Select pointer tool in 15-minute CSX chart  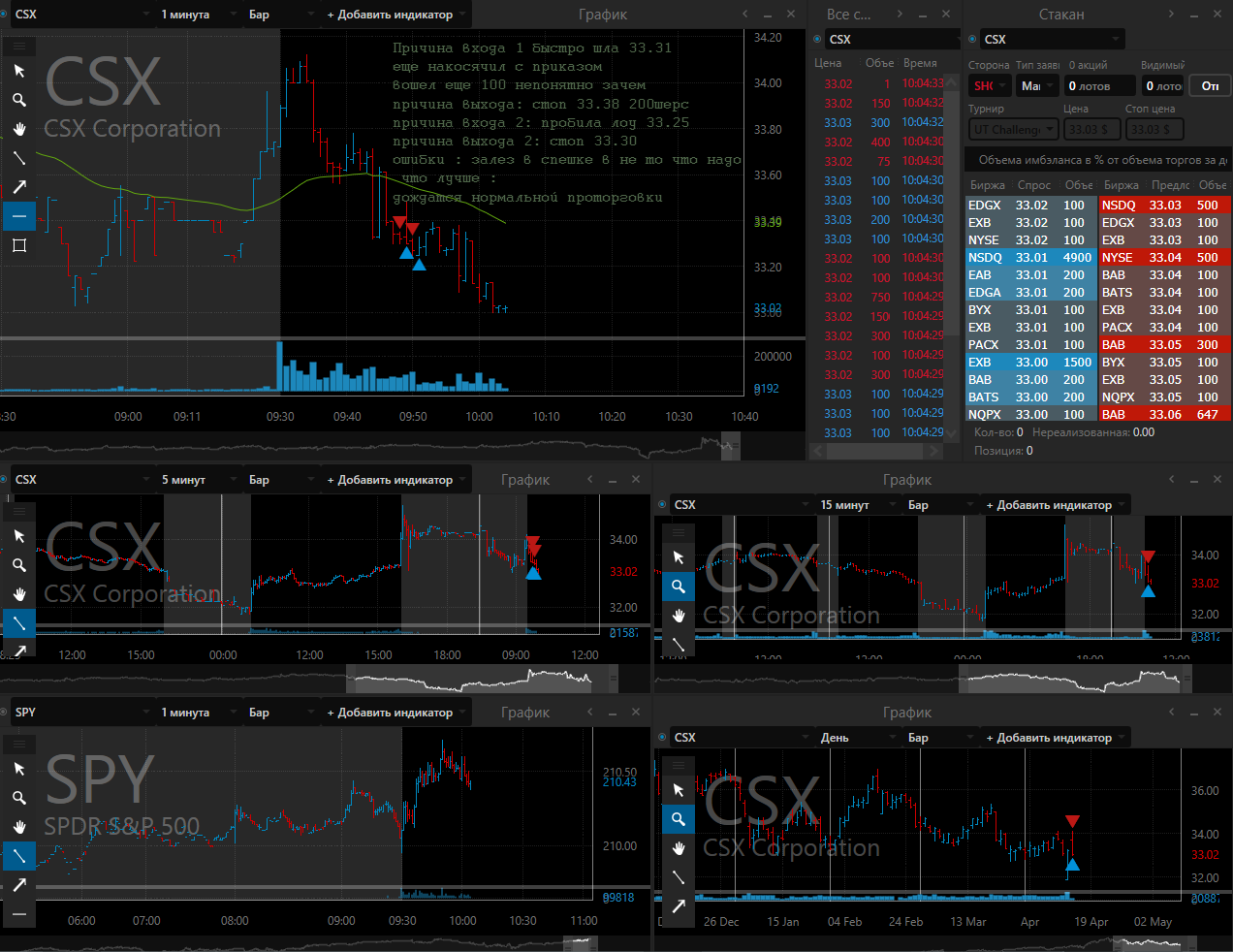[x=679, y=557]
